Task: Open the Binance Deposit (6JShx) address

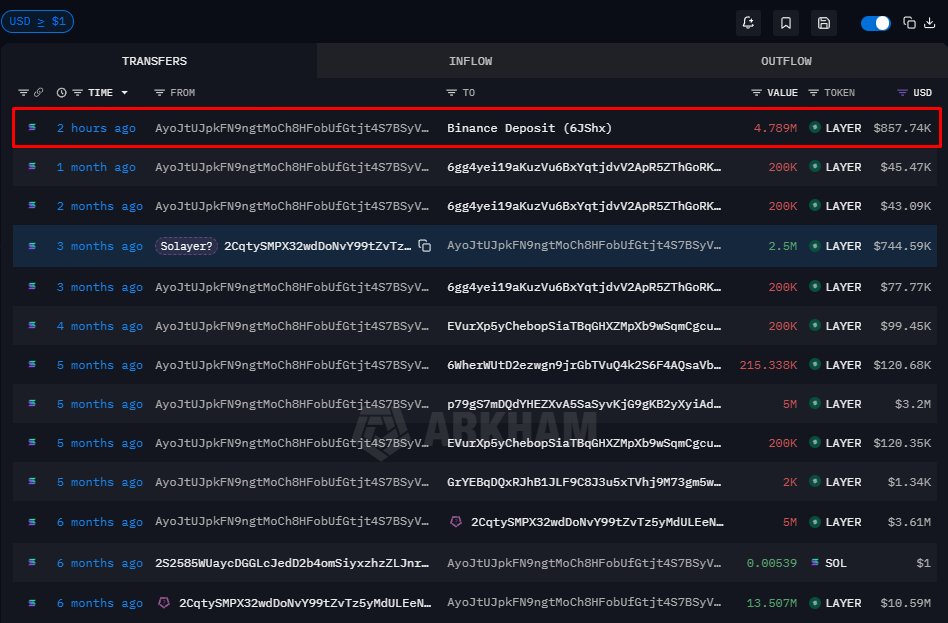Action: coord(529,128)
